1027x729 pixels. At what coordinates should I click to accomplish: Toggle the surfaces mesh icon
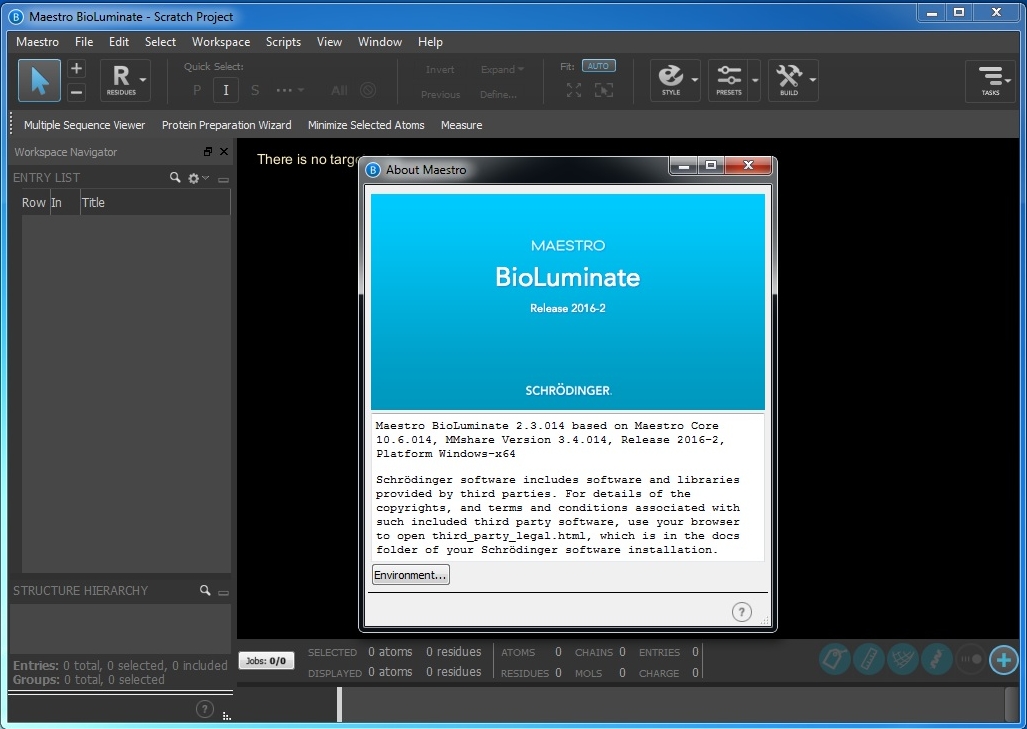[x=903, y=659]
